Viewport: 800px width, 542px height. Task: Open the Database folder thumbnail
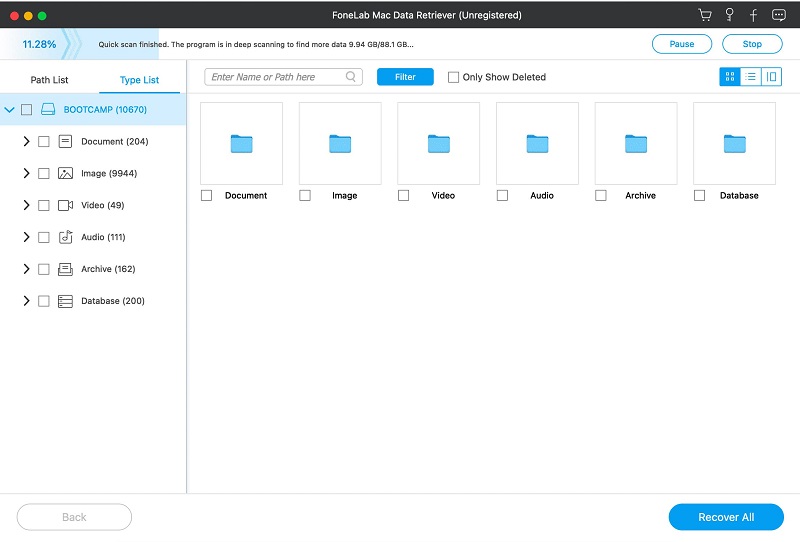(x=734, y=143)
